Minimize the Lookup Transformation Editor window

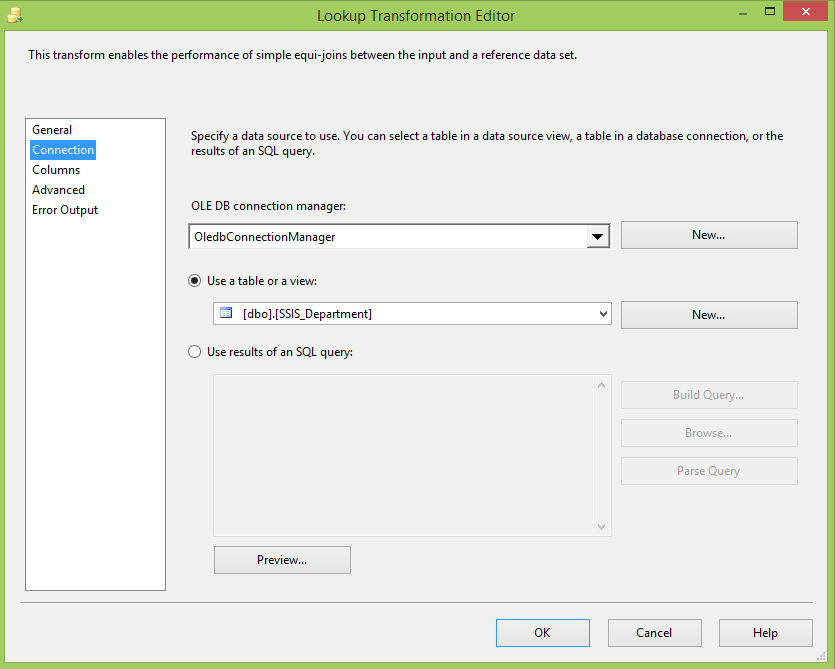coord(743,13)
